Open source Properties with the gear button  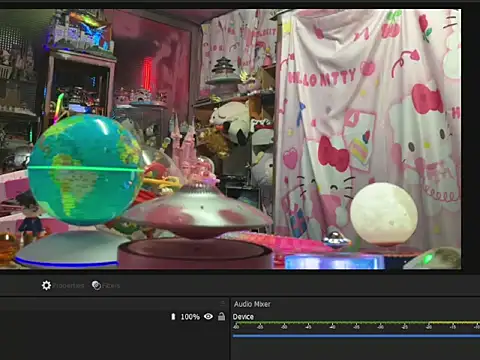63,285
